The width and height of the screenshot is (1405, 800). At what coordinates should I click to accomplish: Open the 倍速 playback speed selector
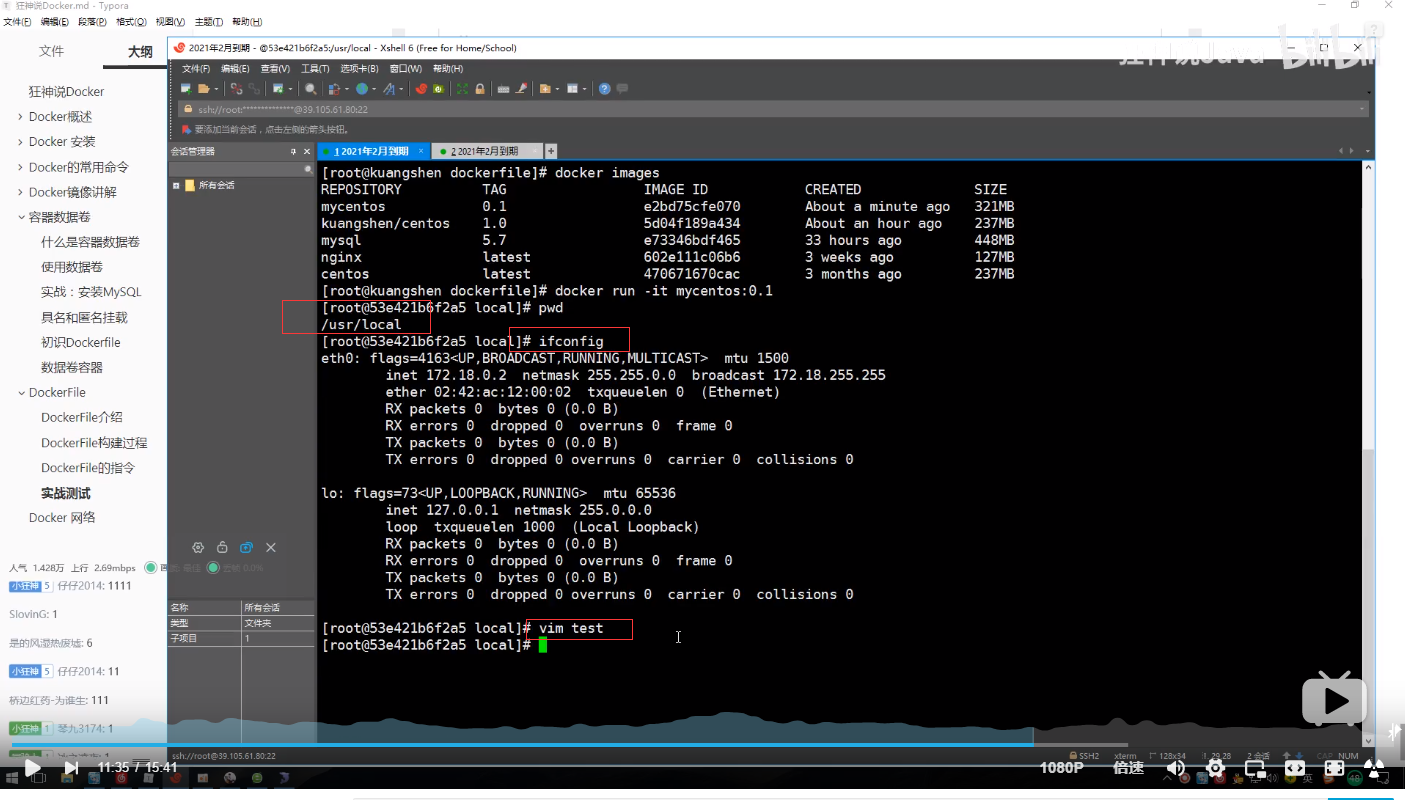click(1128, 768)
